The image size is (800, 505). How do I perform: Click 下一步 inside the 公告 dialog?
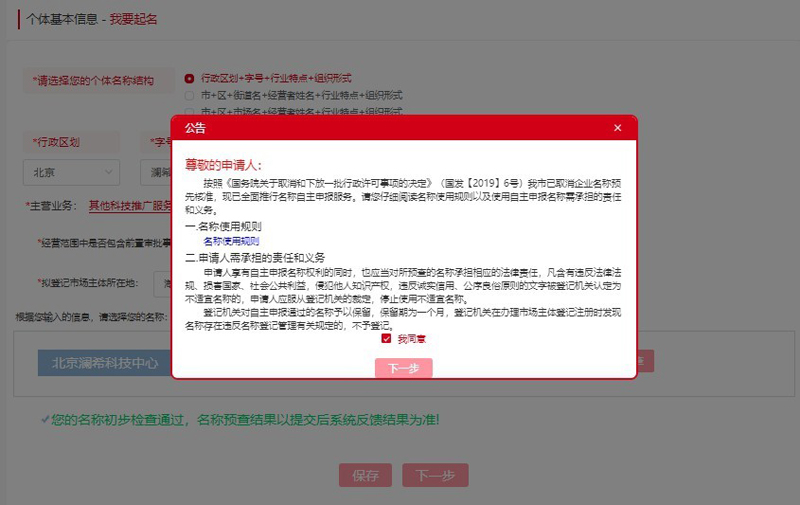[403, 368]
